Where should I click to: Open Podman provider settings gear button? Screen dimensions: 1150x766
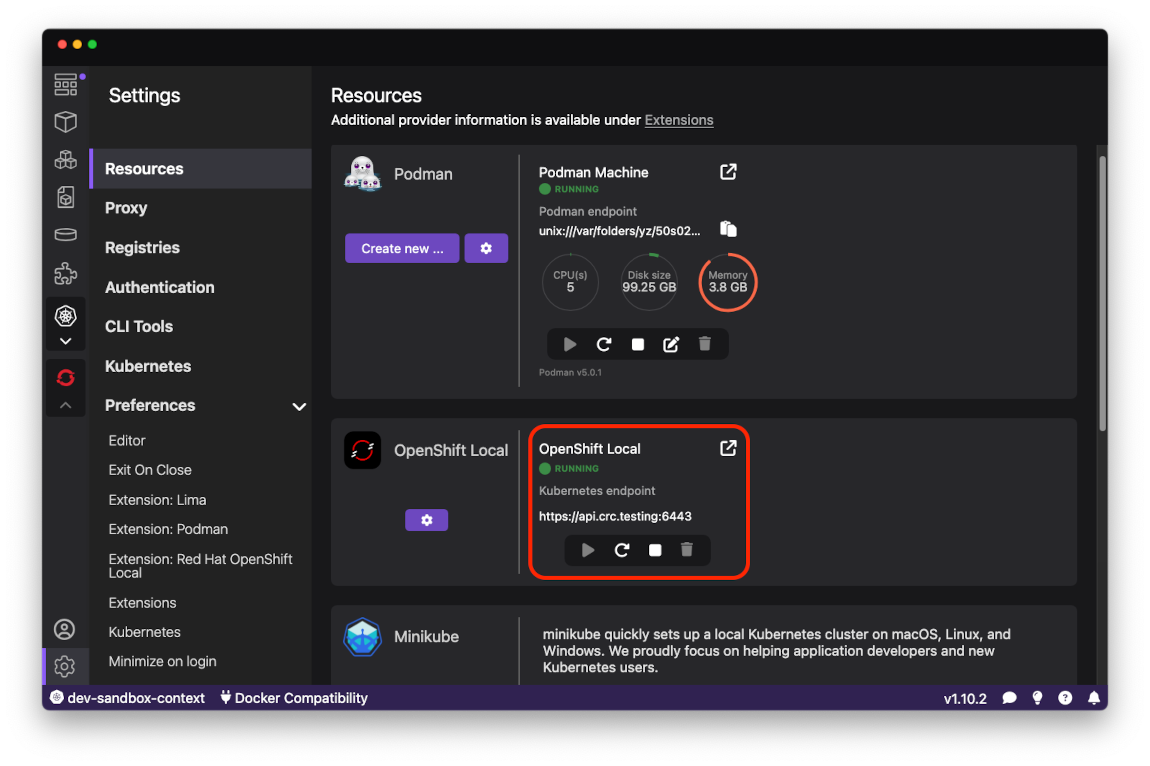[x=486, y=249]
